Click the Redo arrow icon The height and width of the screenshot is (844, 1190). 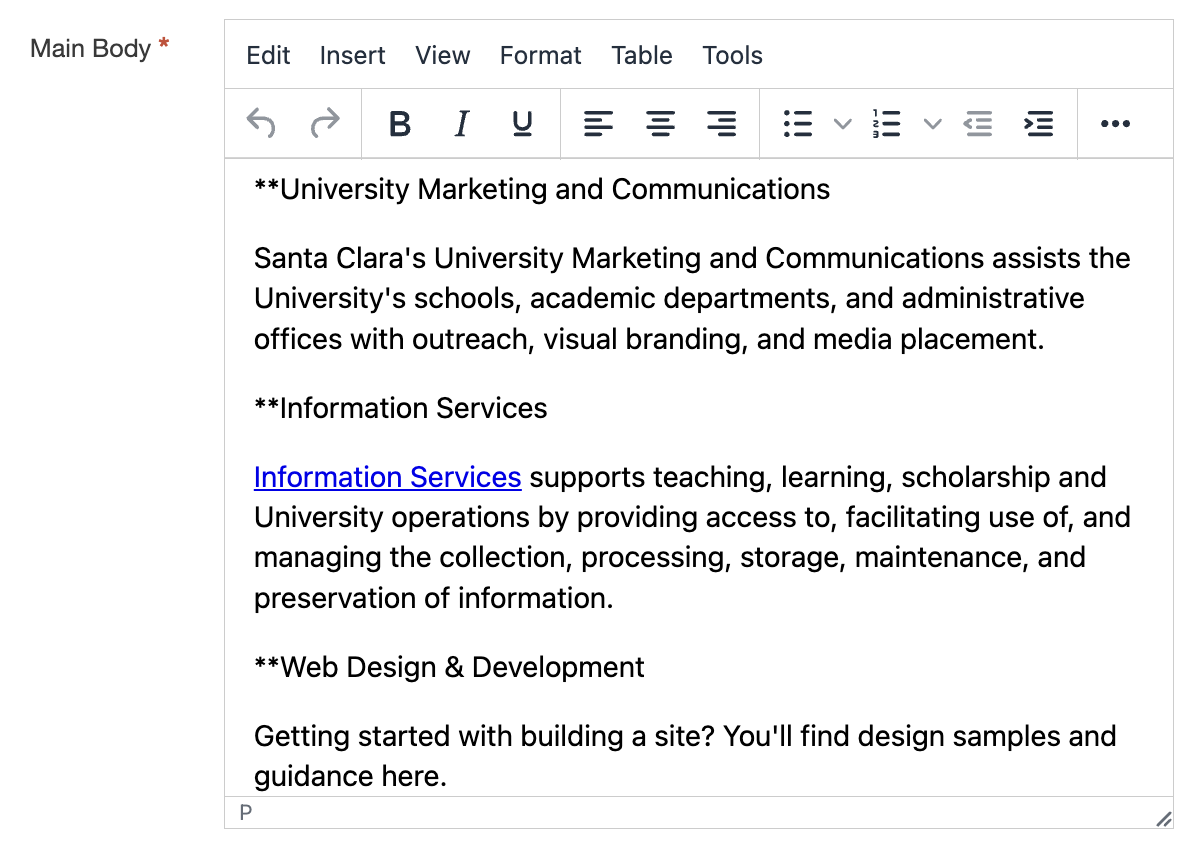pyautogui.click(x=325, y=123)
